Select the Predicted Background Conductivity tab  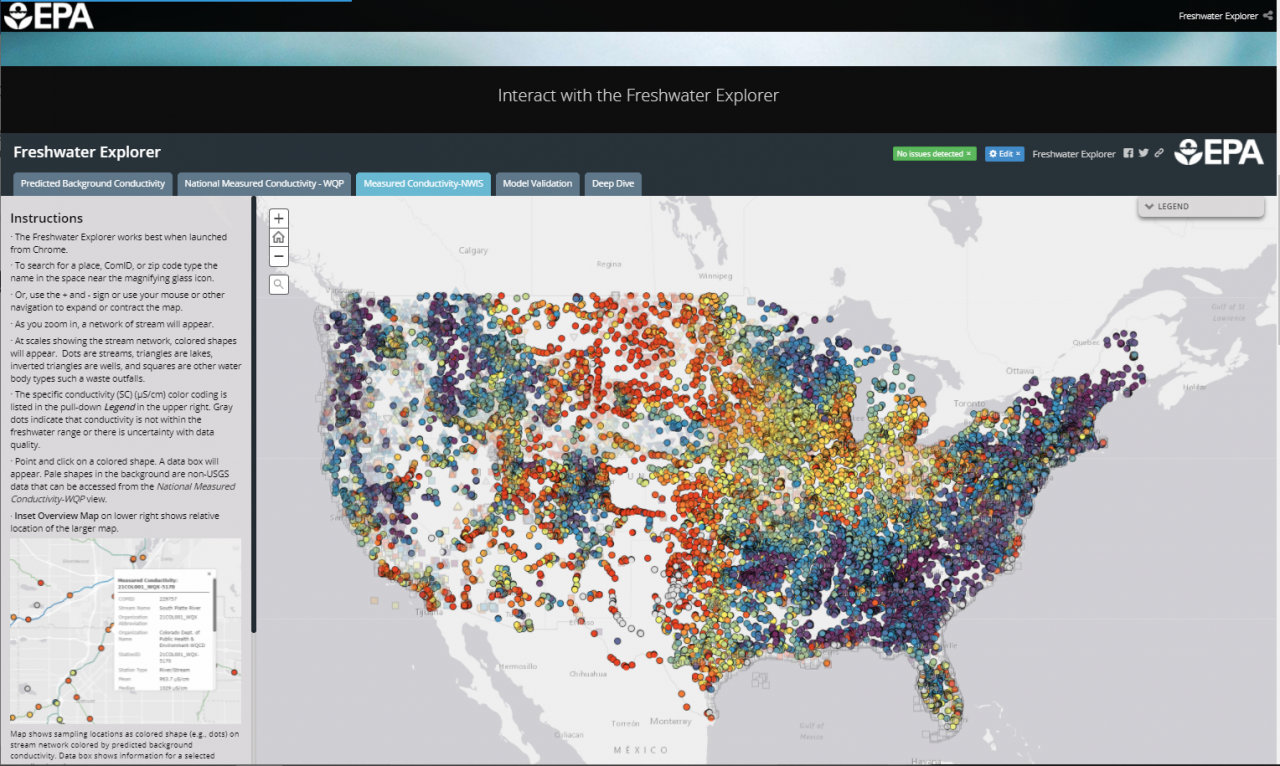click(92, 183)
